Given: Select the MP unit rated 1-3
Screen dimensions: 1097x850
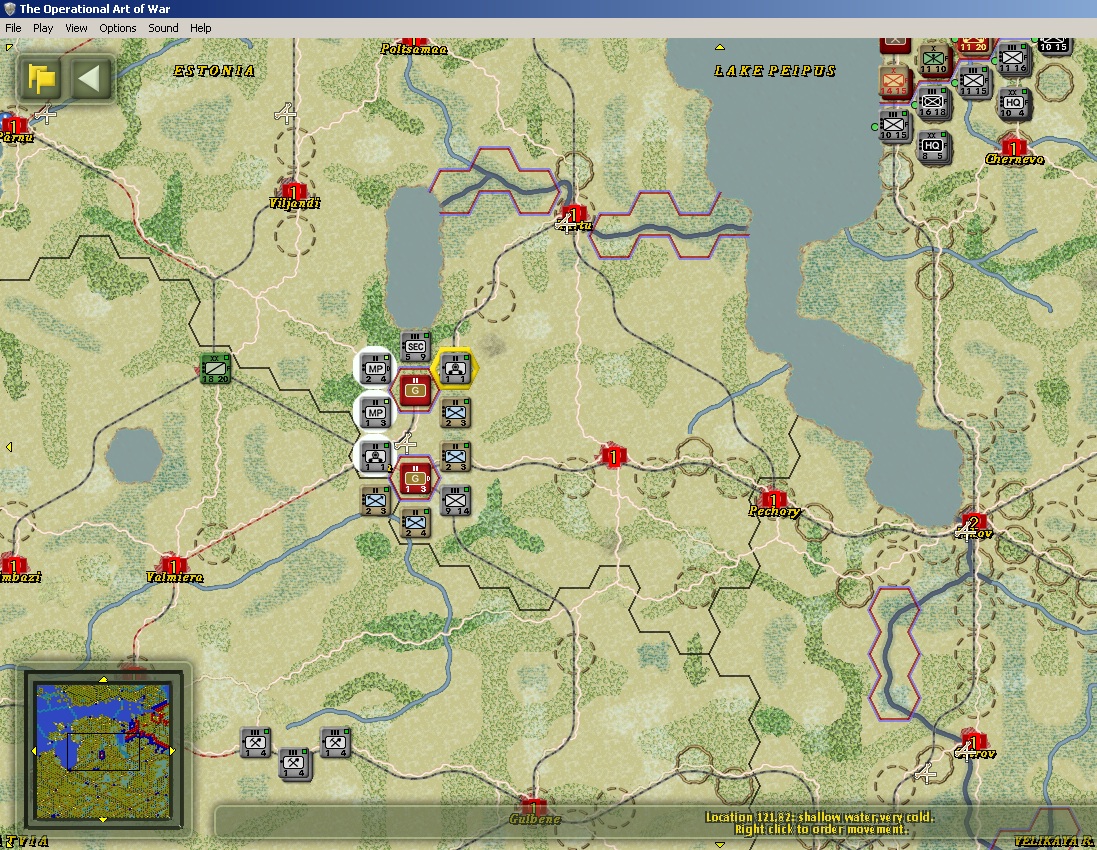Looking at the screenshot, I should click(x=376, y=412).
